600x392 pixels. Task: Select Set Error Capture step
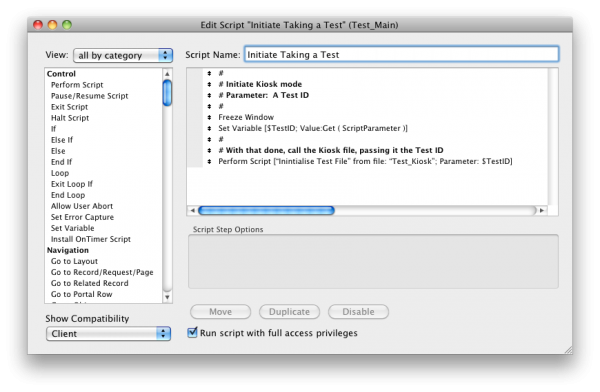click(82, 217)
